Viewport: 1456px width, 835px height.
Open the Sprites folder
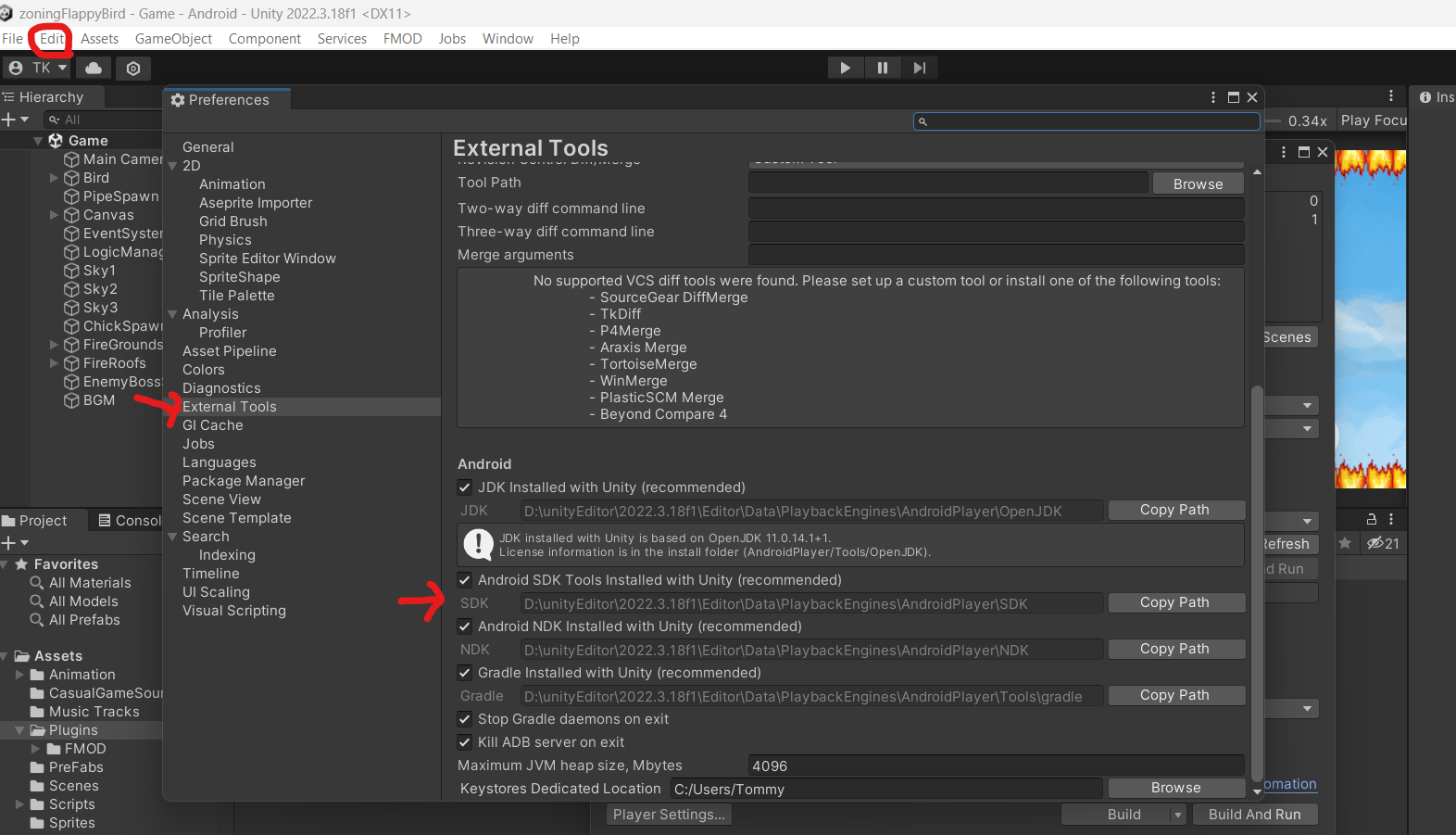tap(72, 823)
